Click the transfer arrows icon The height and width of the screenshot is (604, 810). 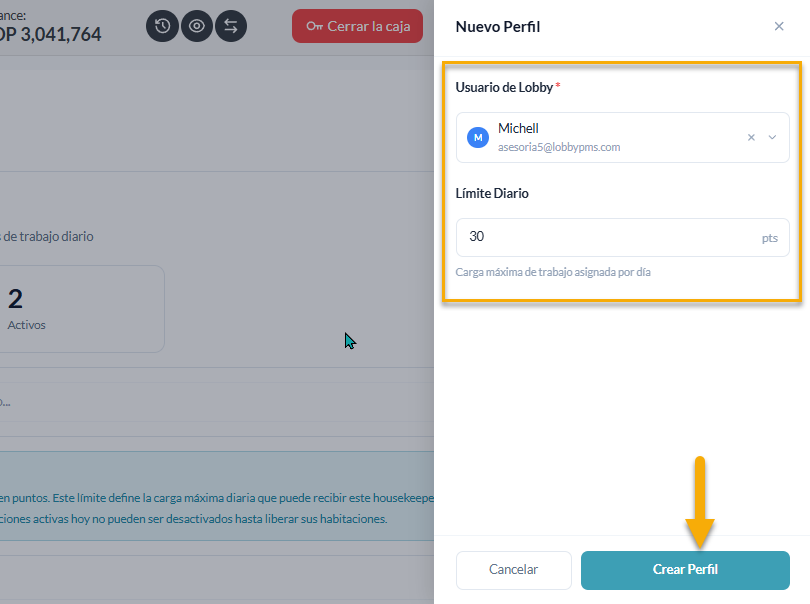[x=231, y=26]
